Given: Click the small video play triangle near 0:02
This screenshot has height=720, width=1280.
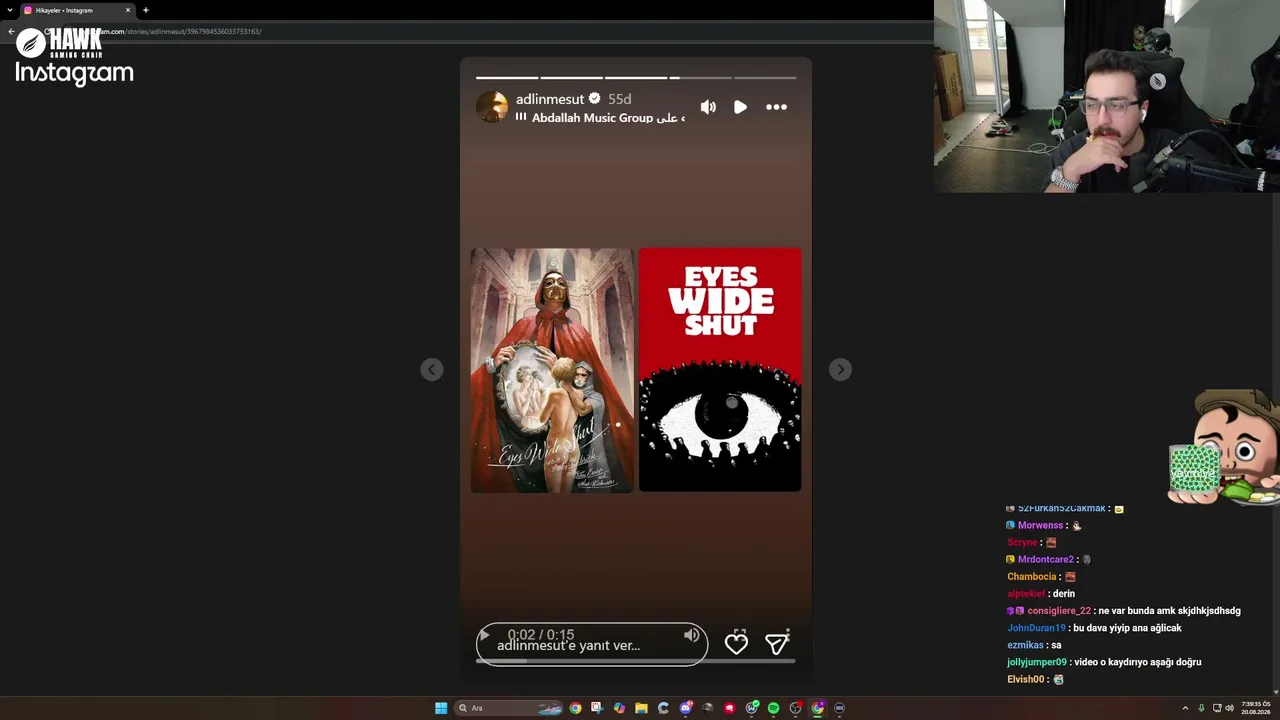Looking at the screenshot, I should [x=484, y=635].
